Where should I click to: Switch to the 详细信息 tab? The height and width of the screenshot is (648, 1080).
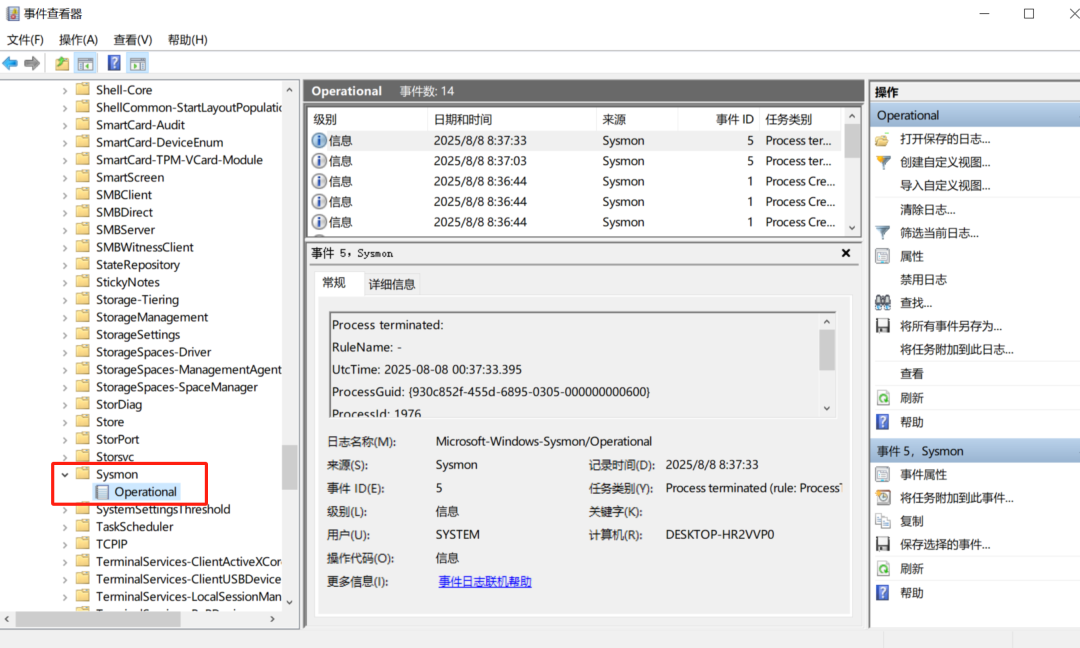391,284
